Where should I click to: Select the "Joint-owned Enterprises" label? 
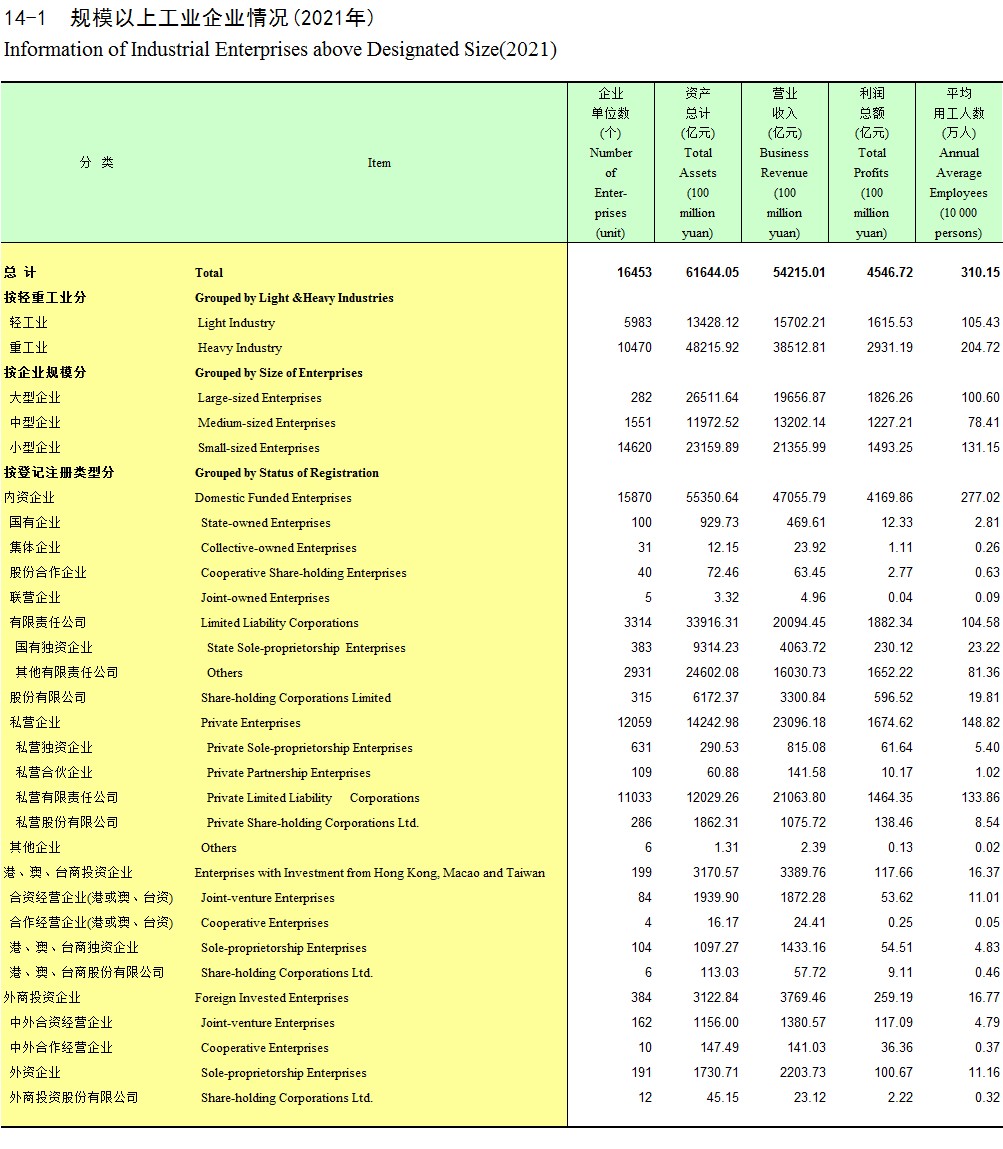265,597
